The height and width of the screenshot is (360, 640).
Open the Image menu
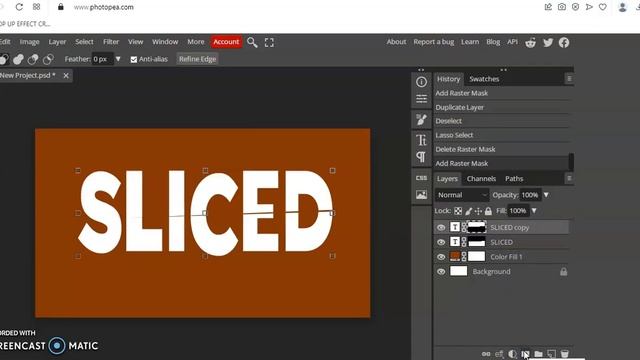pos(29,42)
